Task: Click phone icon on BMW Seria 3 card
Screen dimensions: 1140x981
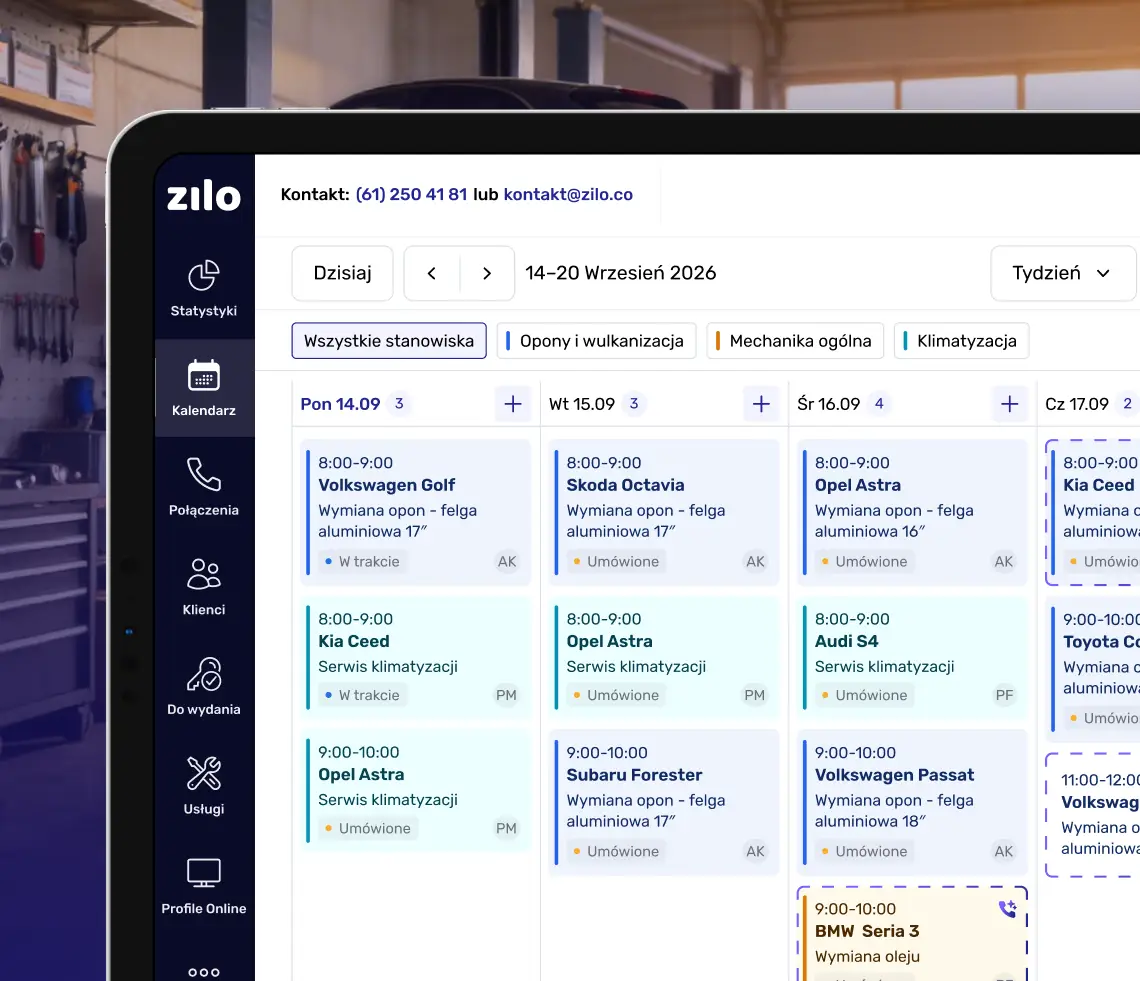Action: pyautogui.click(x=1007, y=908)
